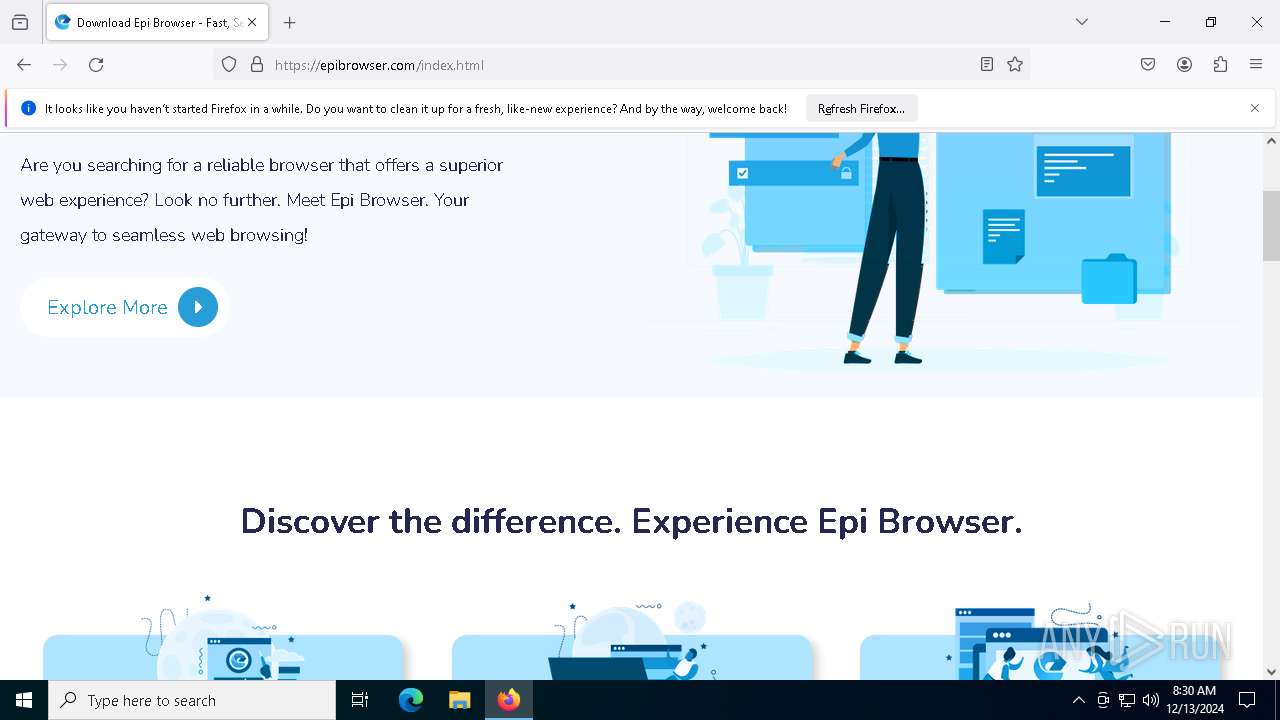Click the meet-now tray icon
1280x720 pixels.
pos(1103,700)
